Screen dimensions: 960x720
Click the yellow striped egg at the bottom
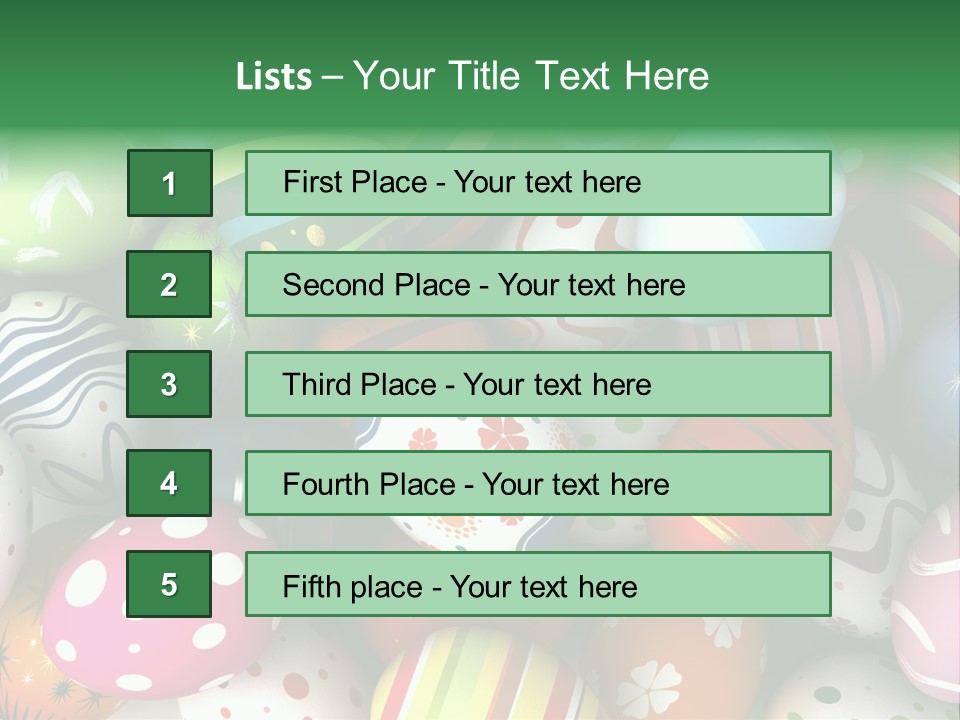[x=470, y=680]
